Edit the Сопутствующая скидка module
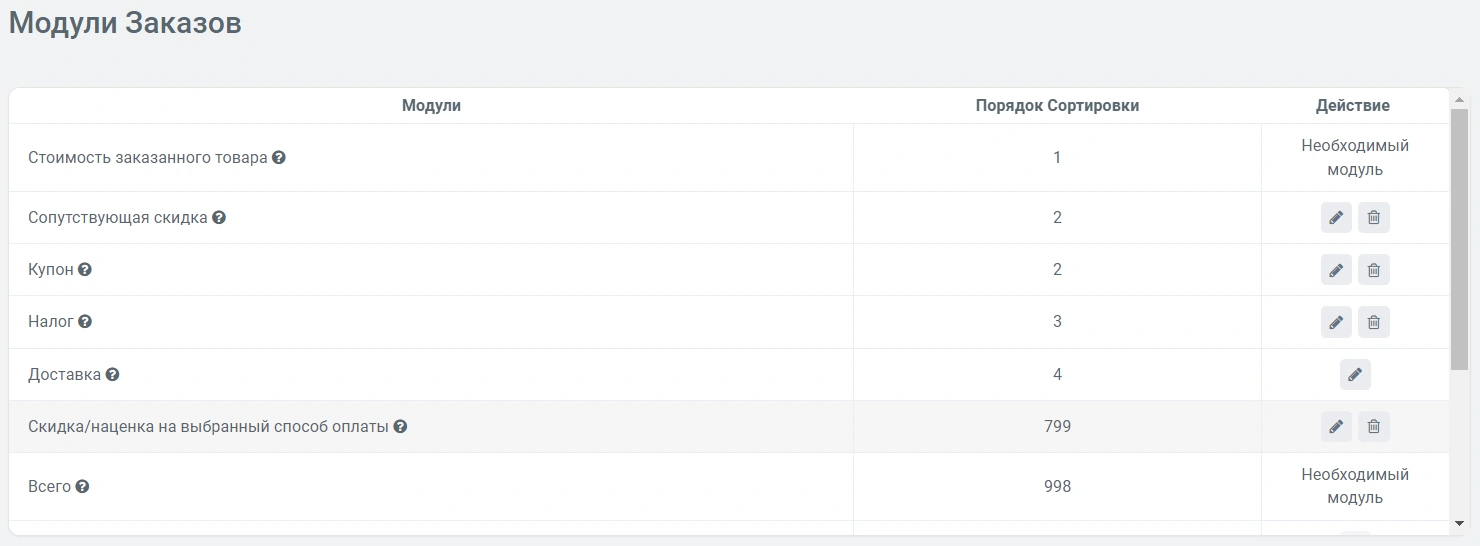This screenshot has width=1480, height=546. tap(1336, 218)
